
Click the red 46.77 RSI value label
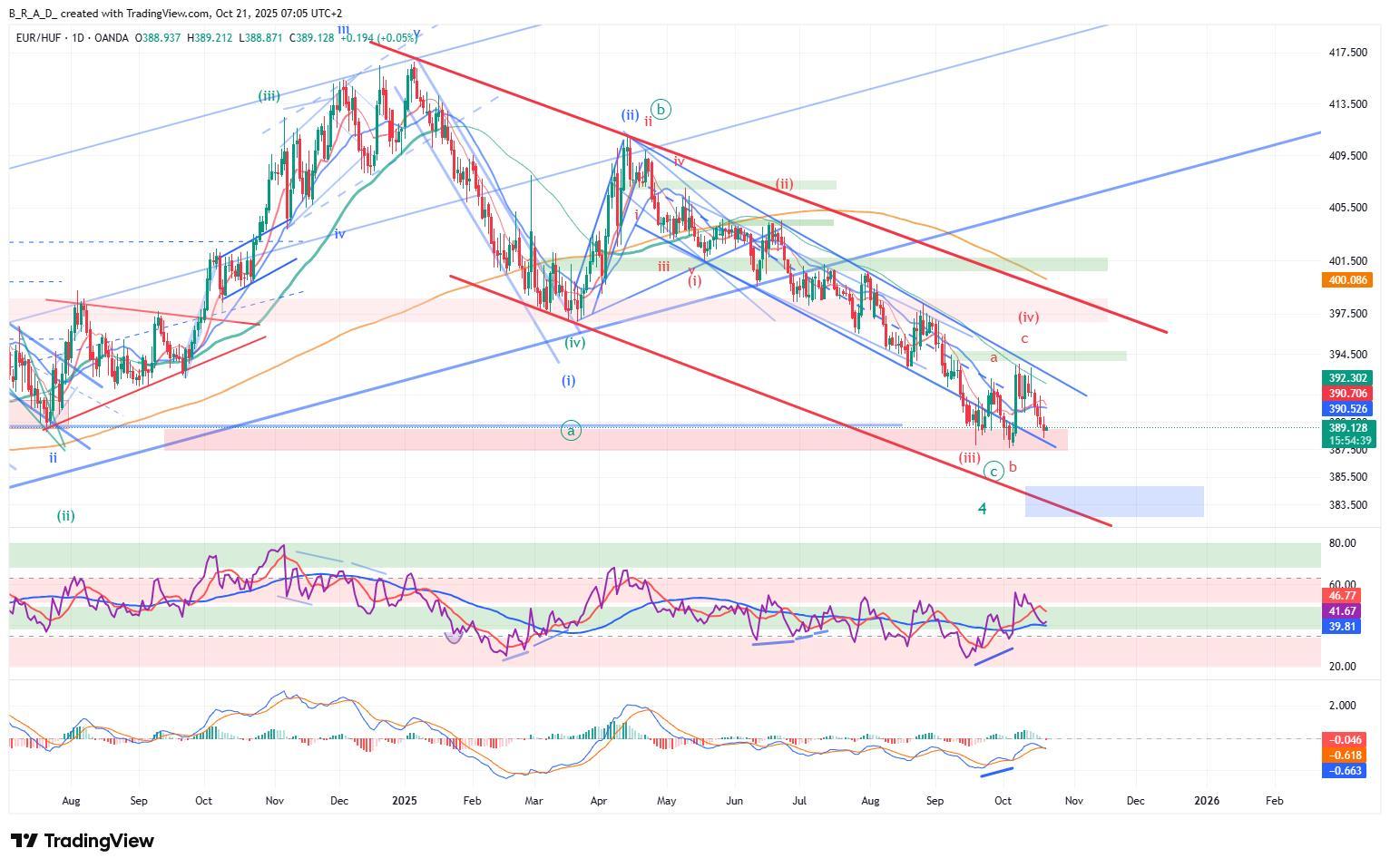point(1342,596)
